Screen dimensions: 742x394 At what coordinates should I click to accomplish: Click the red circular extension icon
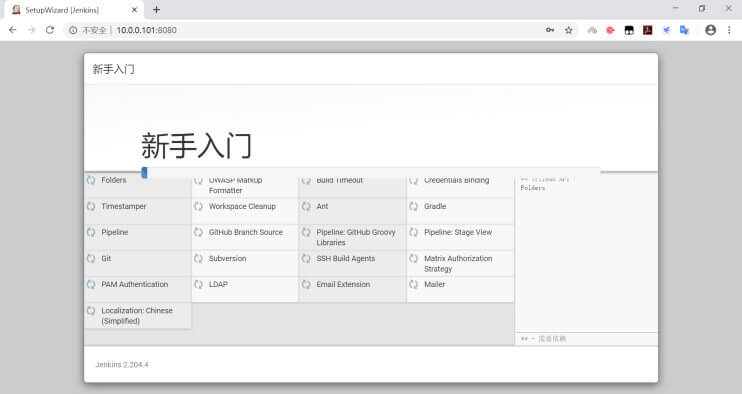(610, 30)
